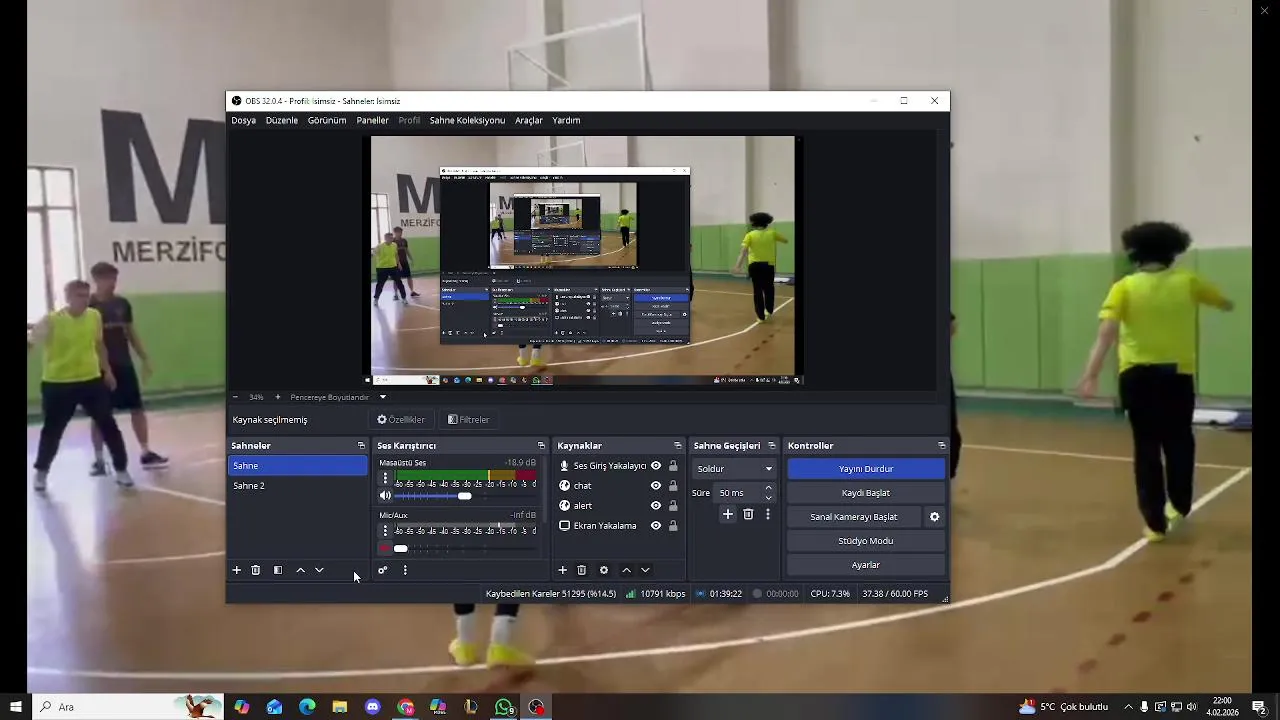The width and height of the screenshot is (1280, 720).
Task: Remove transition with Sahne Geçişleri trash icon
Action: [748, 514]
